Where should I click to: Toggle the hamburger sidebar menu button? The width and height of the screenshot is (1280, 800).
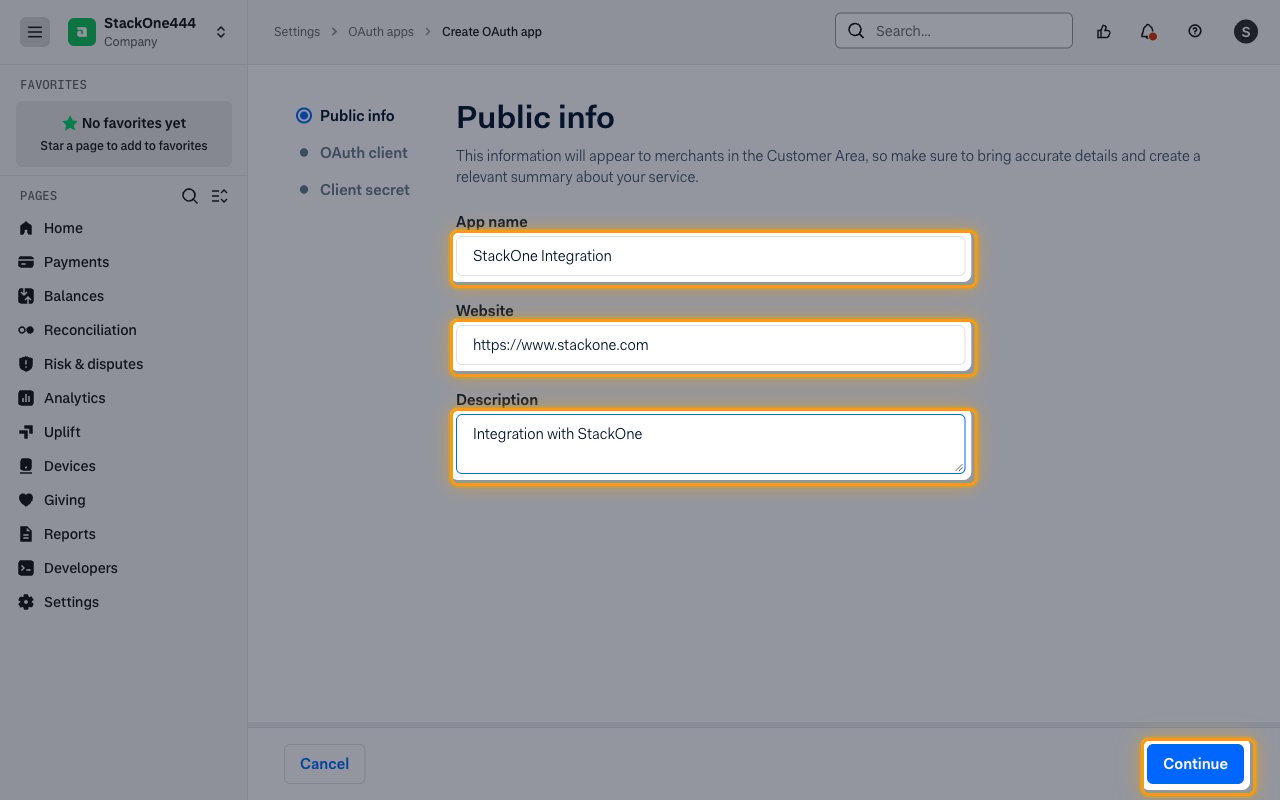tap(35, 32)
